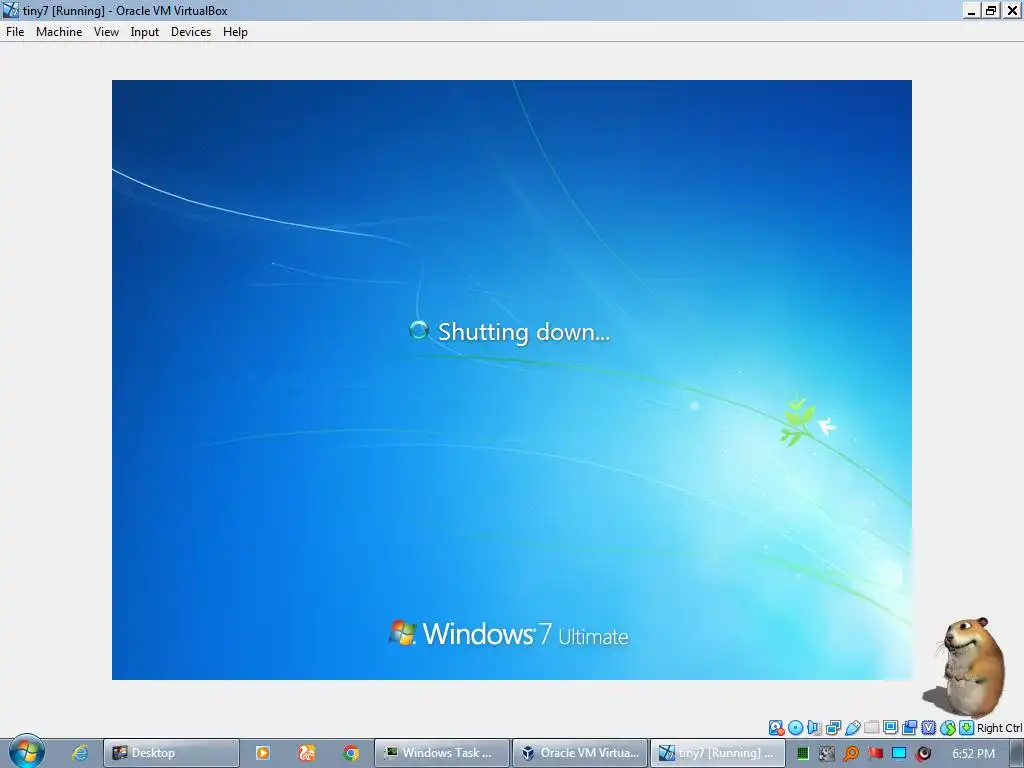1024x768 pixels.
Task: Click the optical disc status icon
Action: tap(795, 728)
